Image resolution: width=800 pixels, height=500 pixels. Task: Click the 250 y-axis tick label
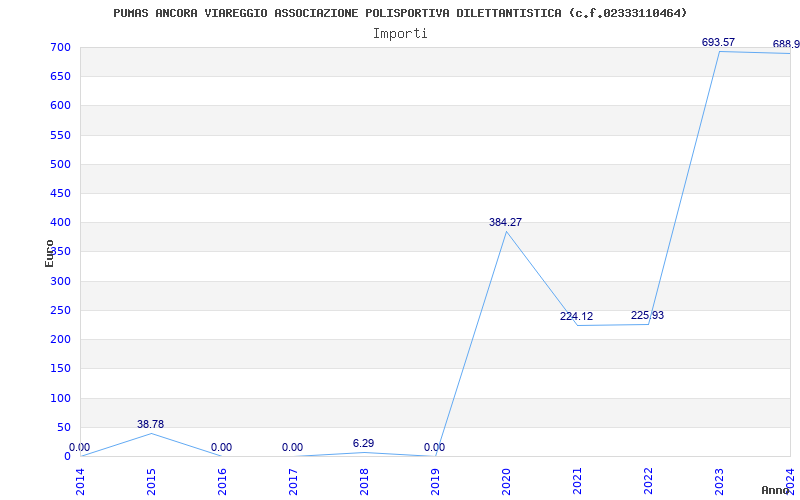60,310
